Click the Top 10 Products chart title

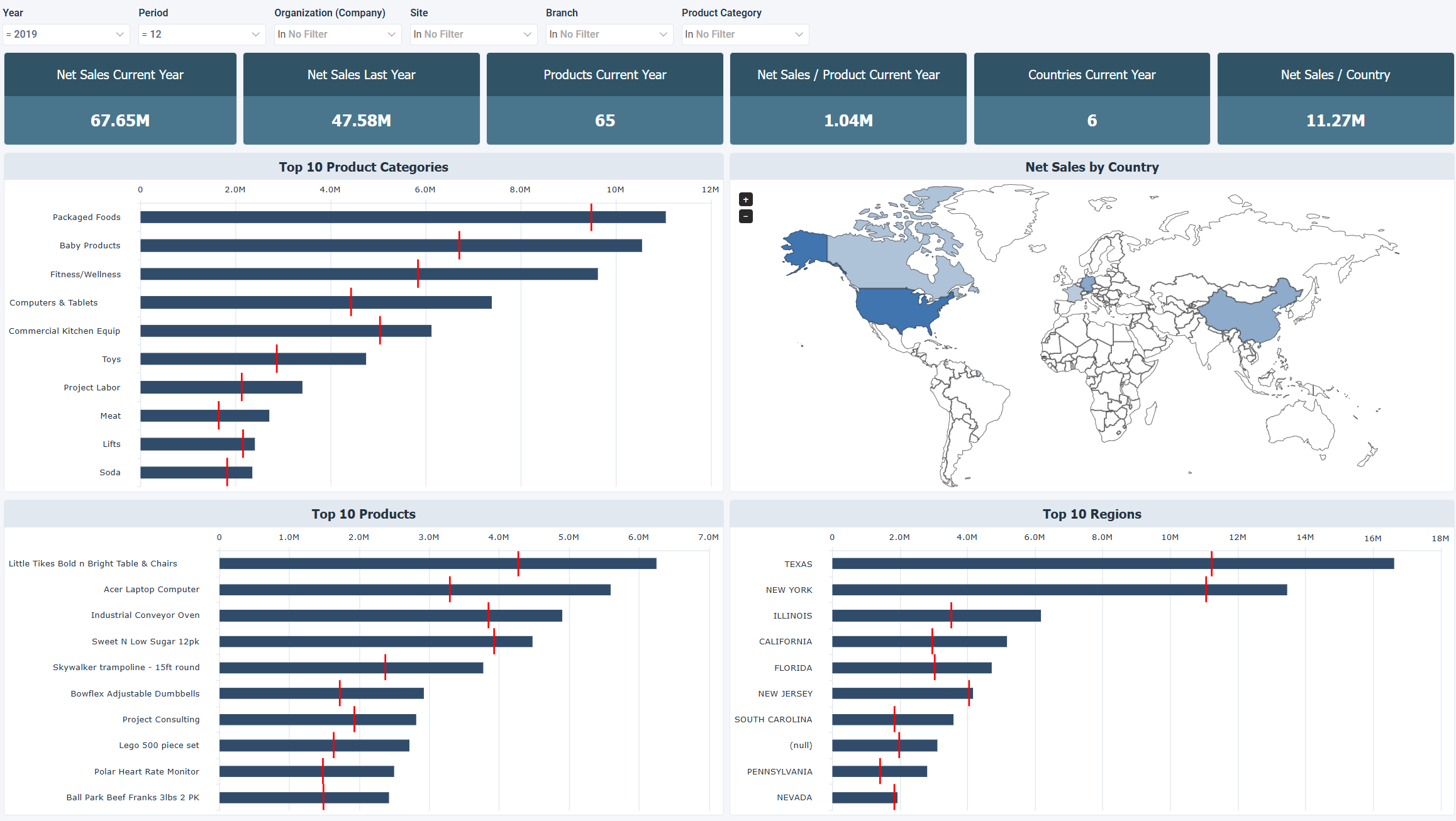(x=364, y=514)
